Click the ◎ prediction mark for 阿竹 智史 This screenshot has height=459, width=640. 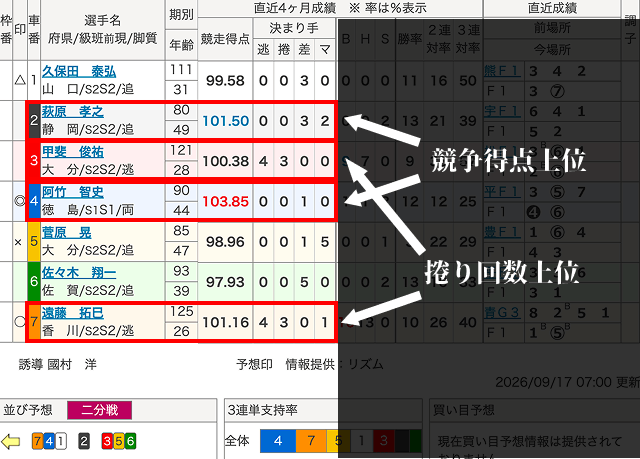[20, 201]
